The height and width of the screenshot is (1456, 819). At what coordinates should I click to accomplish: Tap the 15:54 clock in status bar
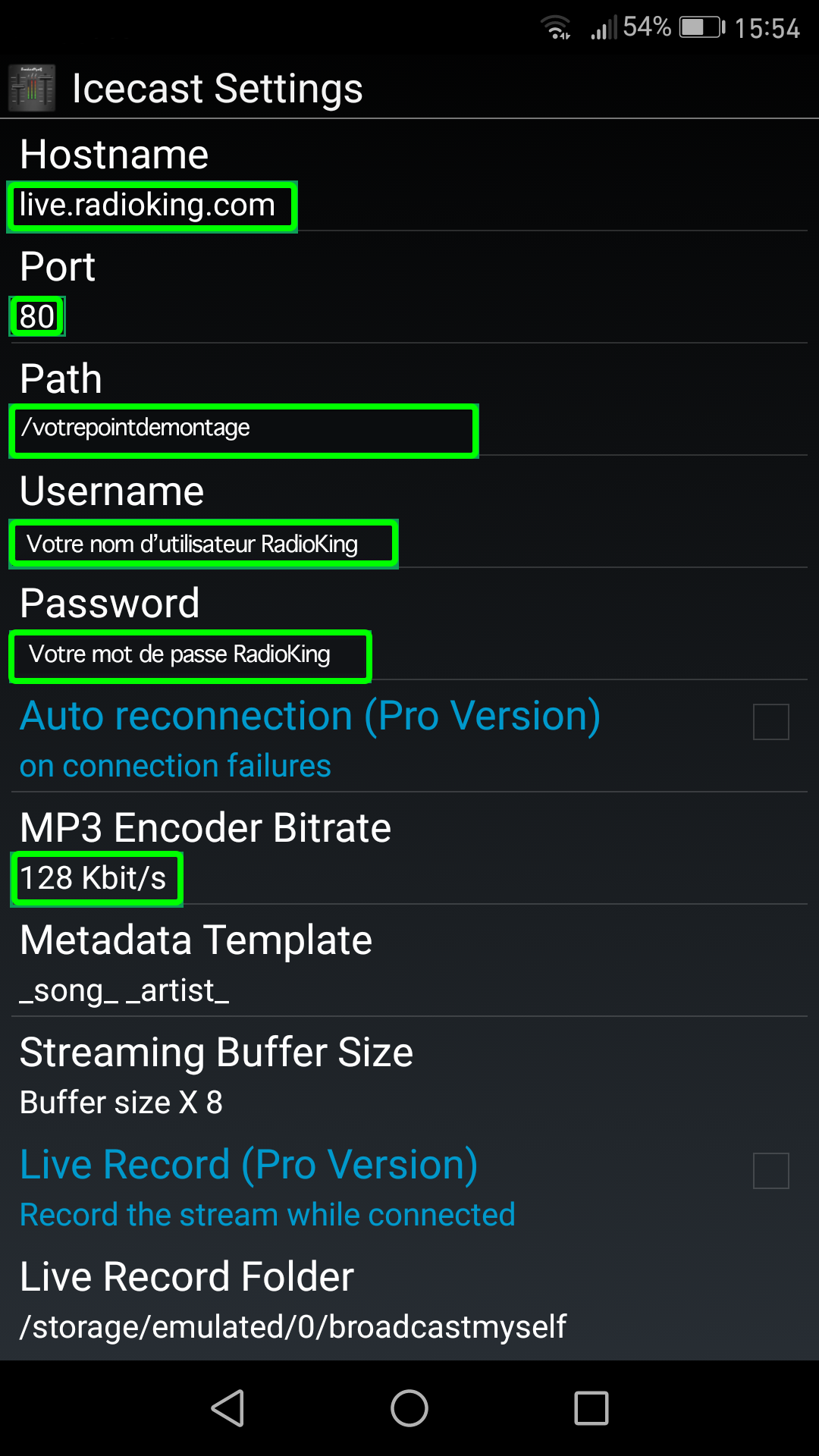tap(767, 29)
